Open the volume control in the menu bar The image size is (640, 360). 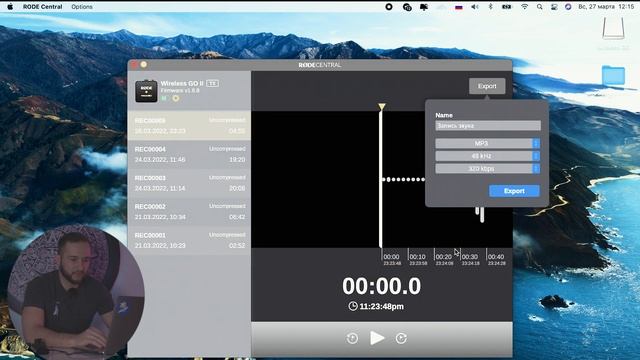pyautogui.click(x=475, y=7)
